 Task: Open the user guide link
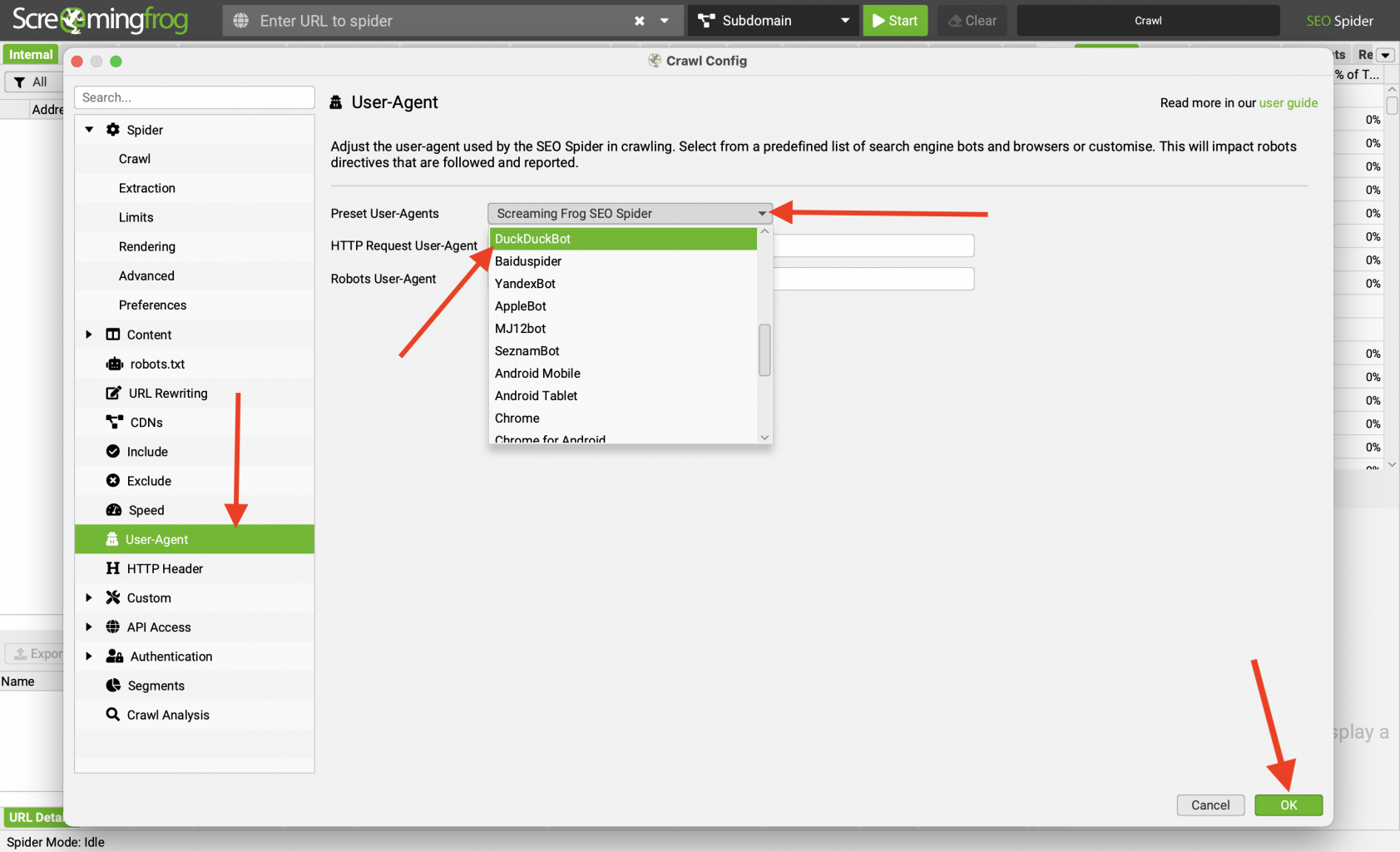[1289, 103]
